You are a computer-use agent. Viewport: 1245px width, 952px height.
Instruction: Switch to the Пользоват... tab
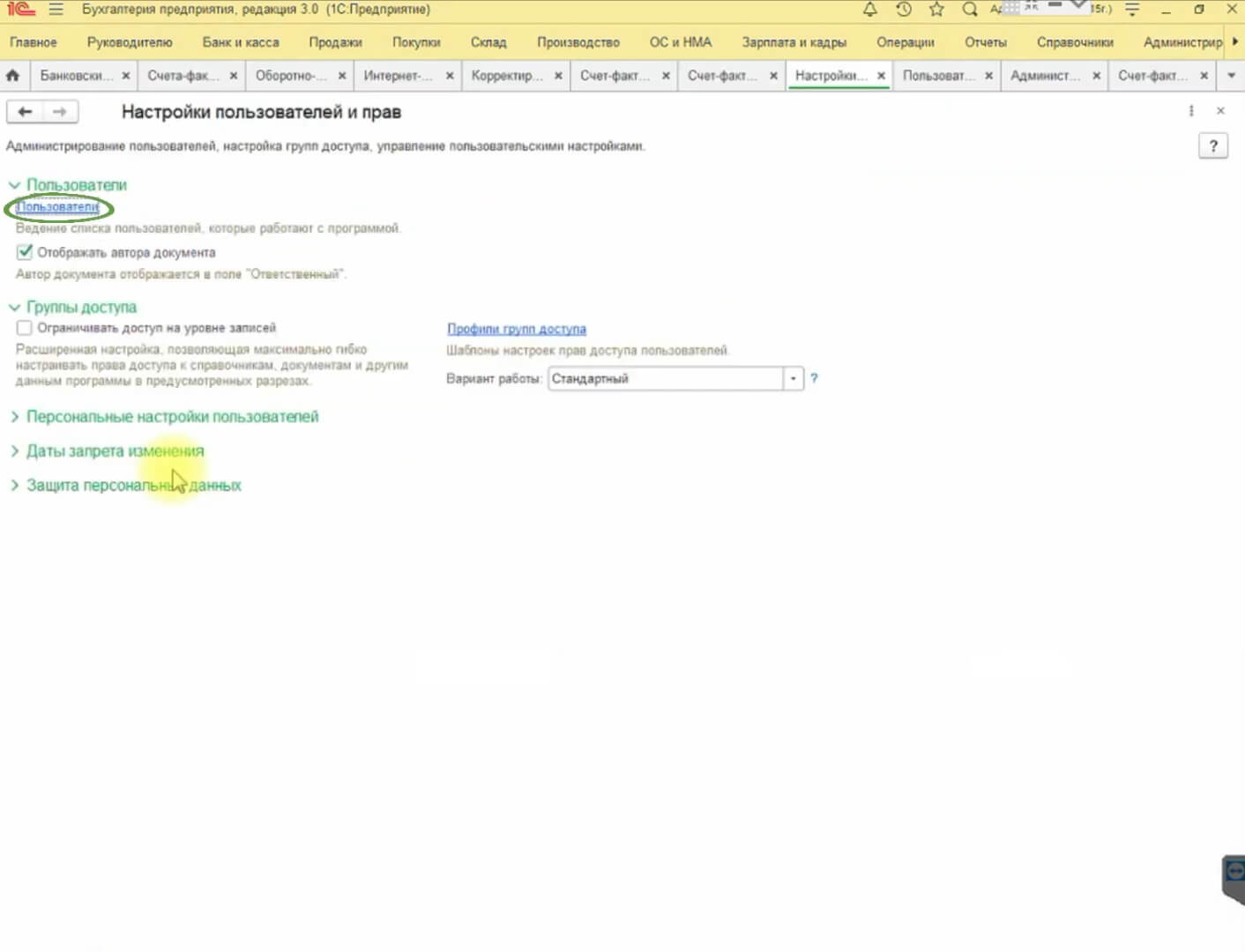938,76
